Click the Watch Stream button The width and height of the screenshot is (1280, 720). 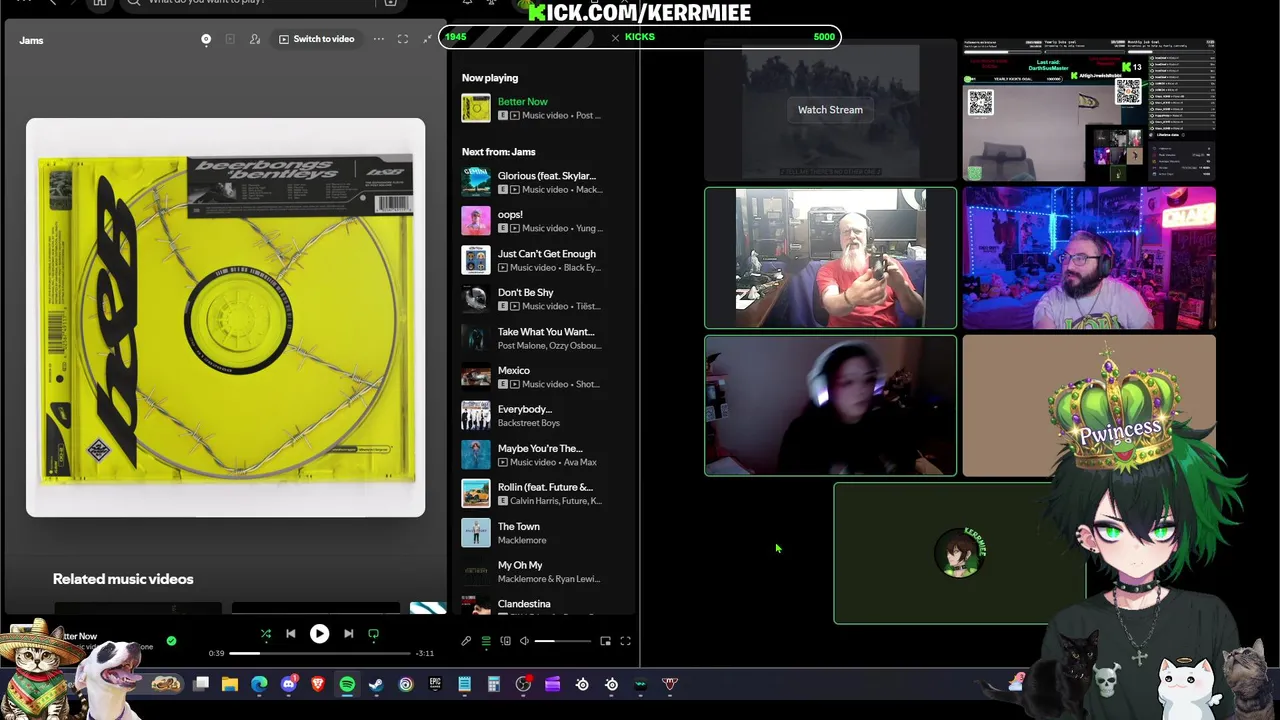tap(830, 110)
